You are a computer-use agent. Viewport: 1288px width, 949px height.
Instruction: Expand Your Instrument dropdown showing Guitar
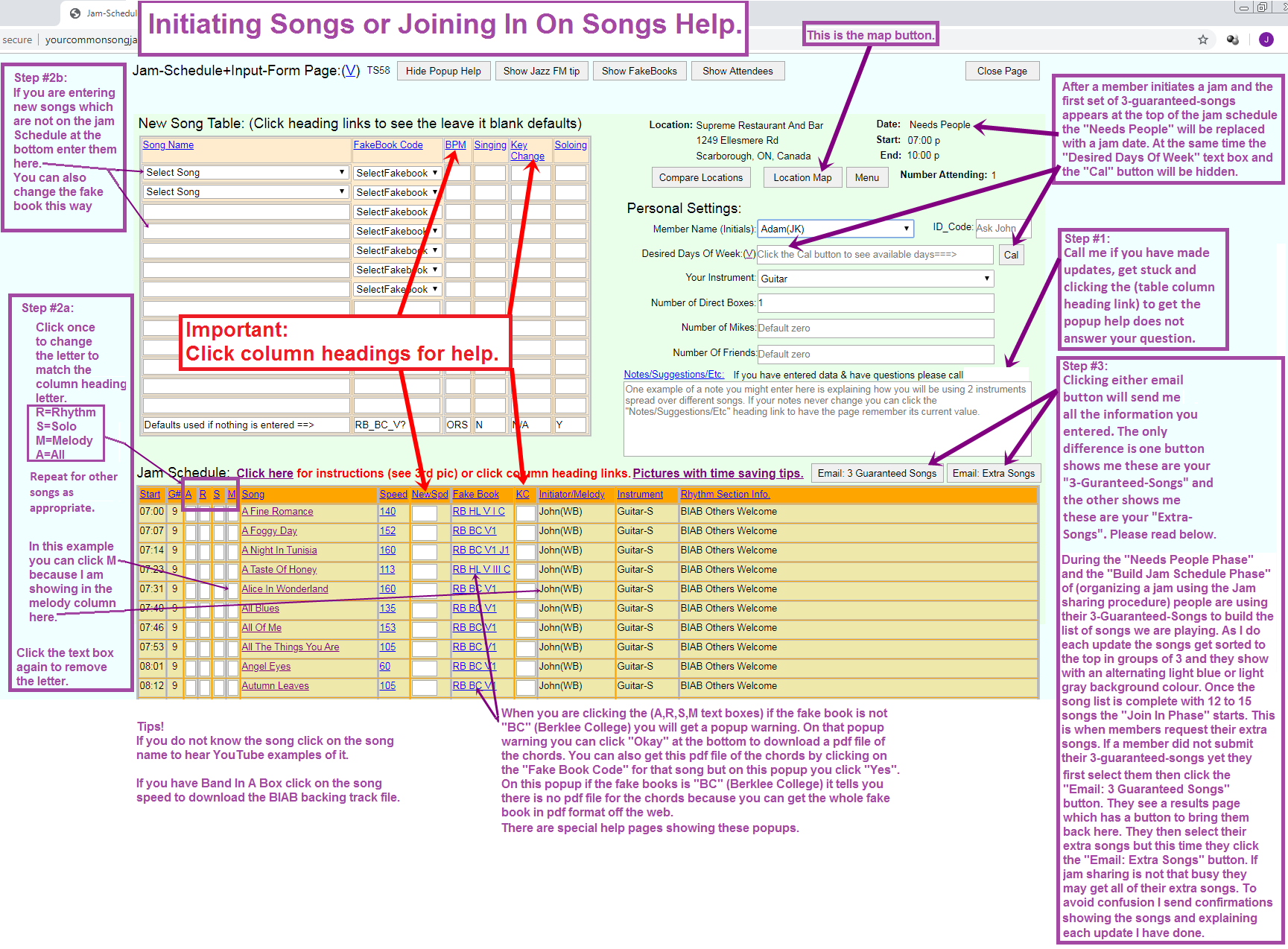[x=876, y=279]
